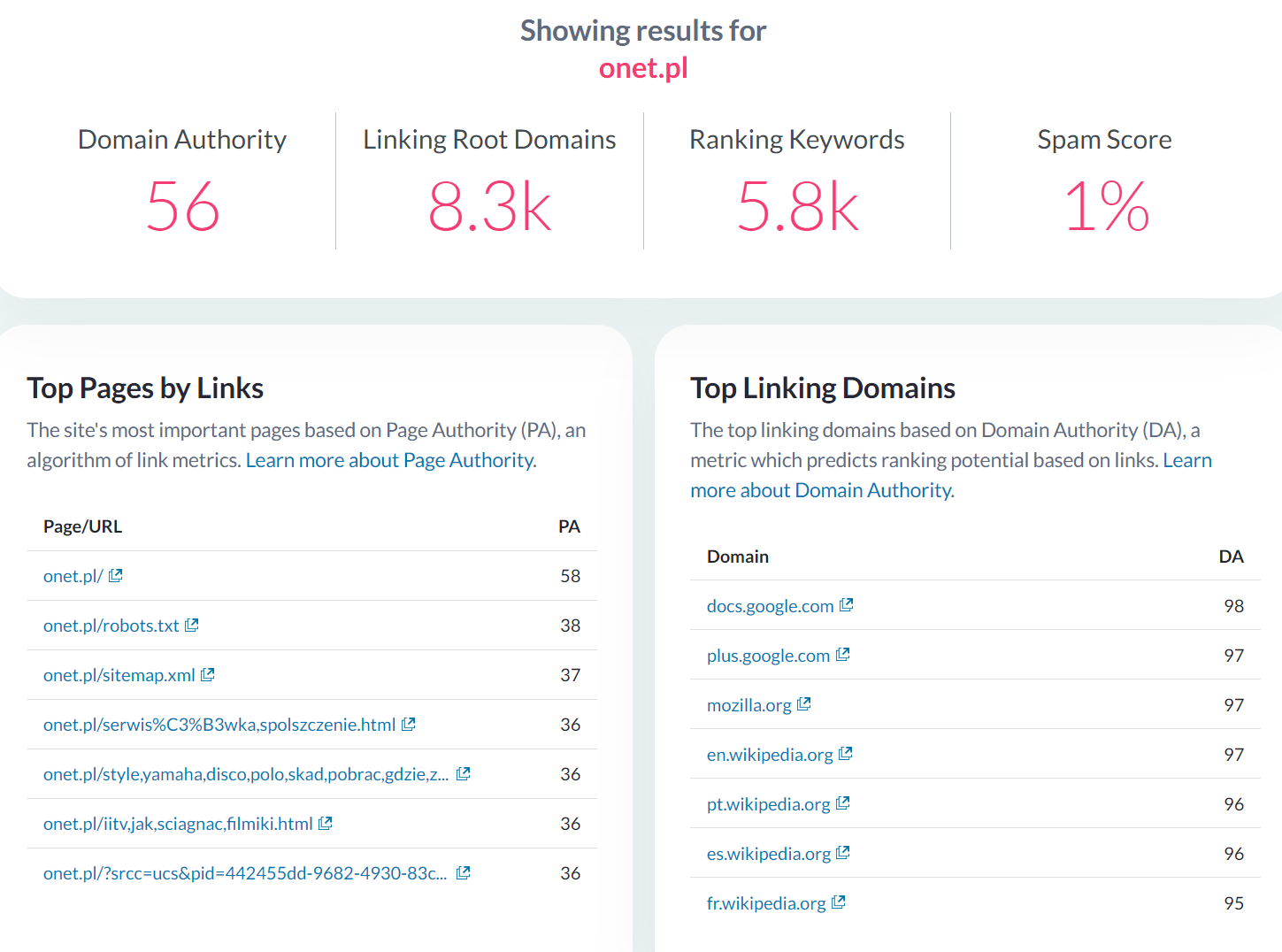Click external link icon next to onet.pl/
The height and width of the screenshot is (952, 1282).
coord(115,575)
